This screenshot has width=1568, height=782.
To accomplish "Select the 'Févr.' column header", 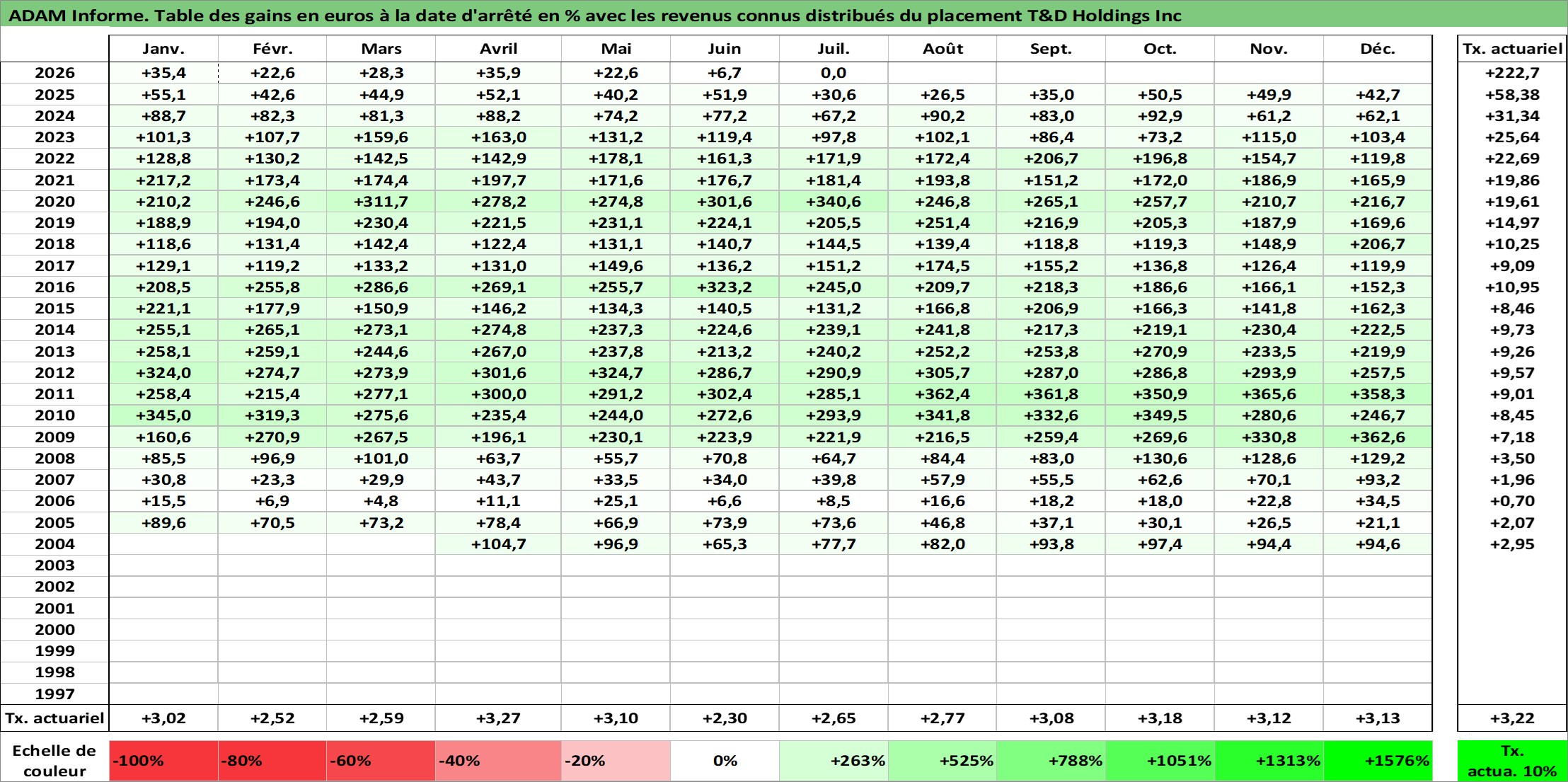I will 272,49.
